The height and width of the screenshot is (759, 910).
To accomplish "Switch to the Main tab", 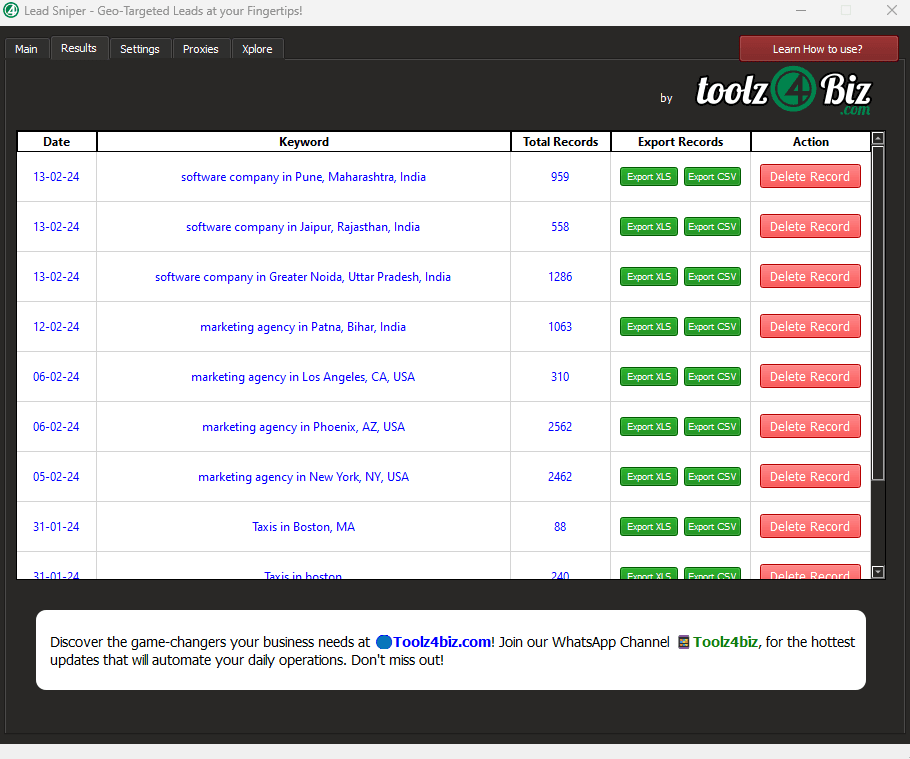I will pos(26,49).
